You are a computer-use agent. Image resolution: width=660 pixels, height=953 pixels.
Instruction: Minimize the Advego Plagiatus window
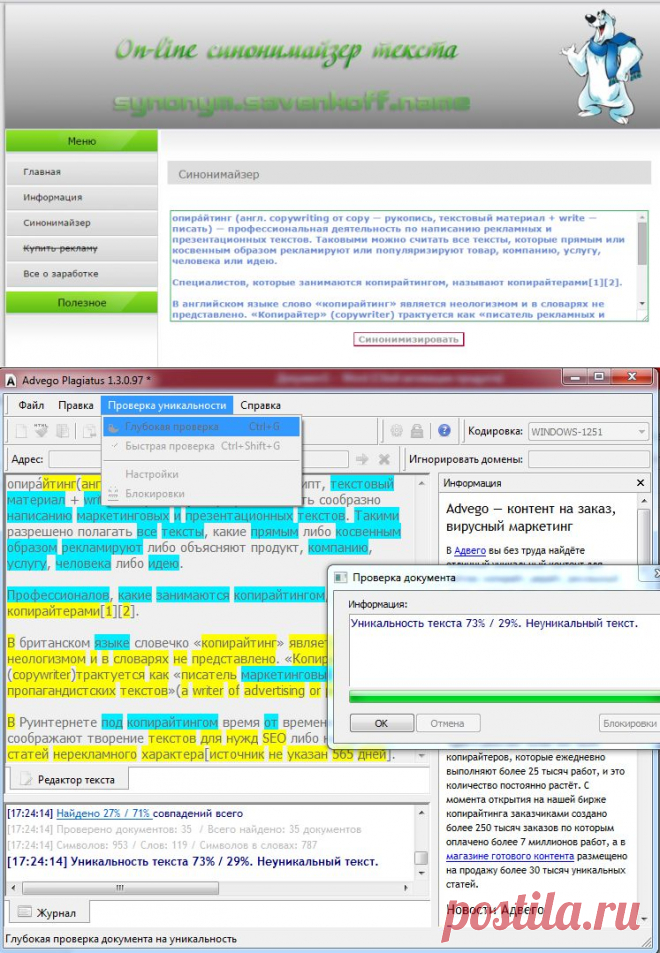tap(576, 377)
